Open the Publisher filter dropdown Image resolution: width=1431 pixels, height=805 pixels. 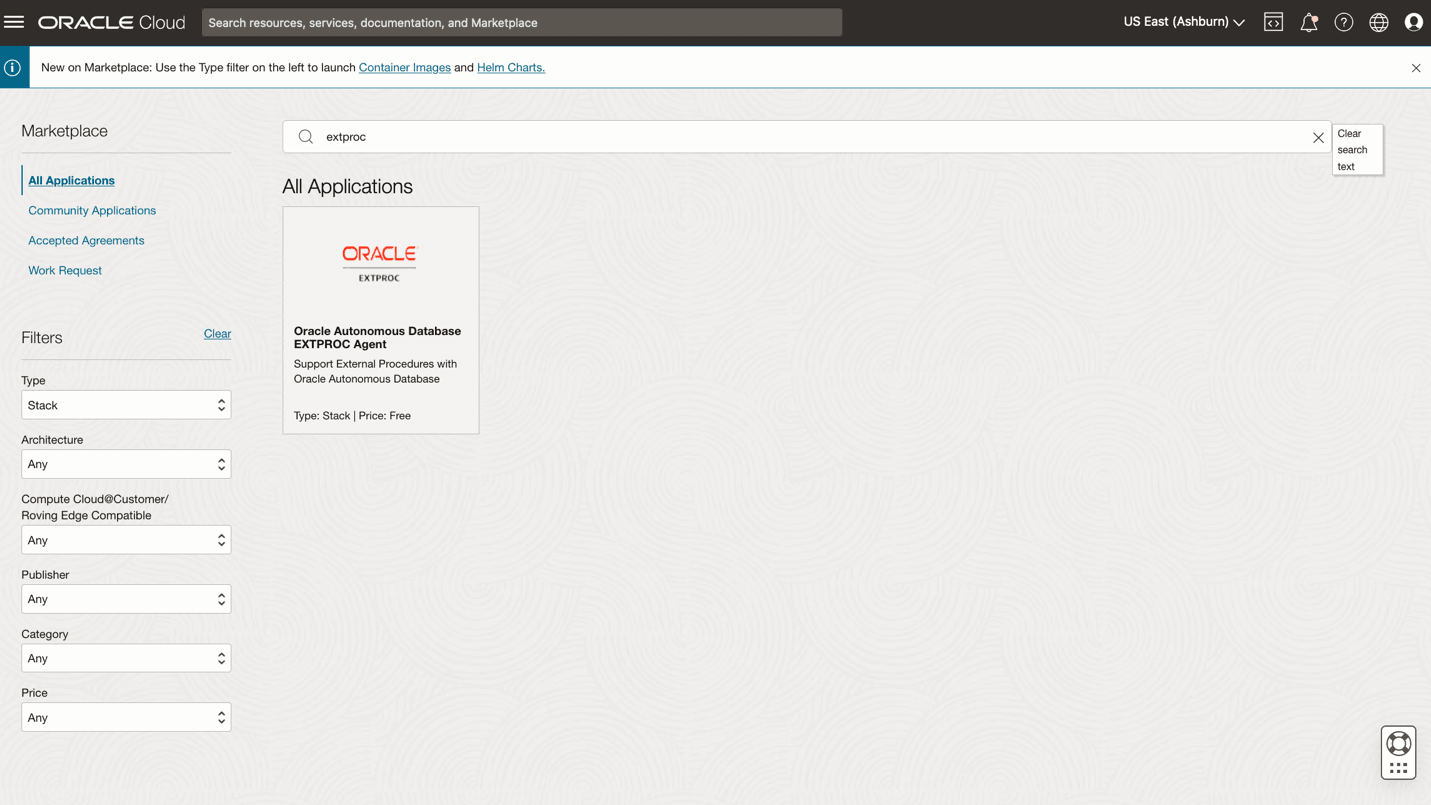pyautogui.click(x=126, y=598)
